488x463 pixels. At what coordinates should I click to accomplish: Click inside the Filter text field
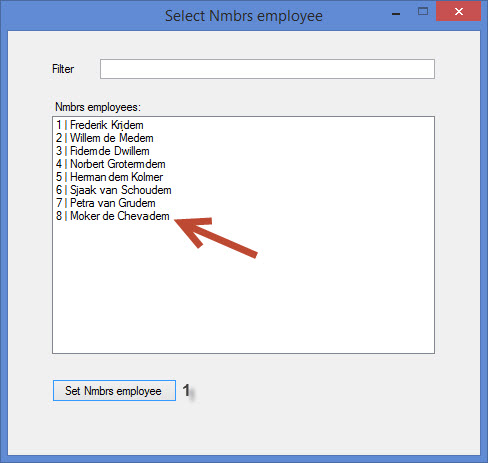pyautogui.click(x=267, y=69)
